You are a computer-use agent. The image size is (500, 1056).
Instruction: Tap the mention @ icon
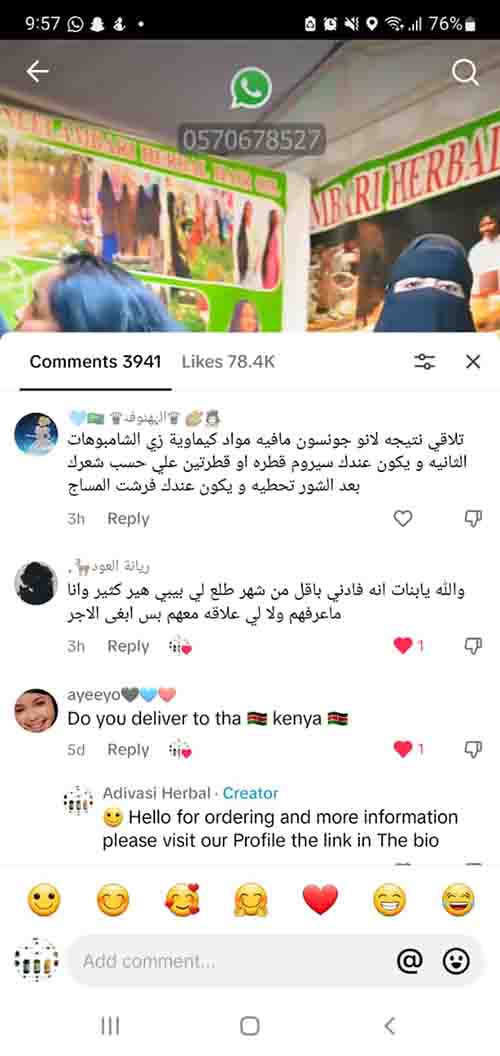[x=409, y=962]
